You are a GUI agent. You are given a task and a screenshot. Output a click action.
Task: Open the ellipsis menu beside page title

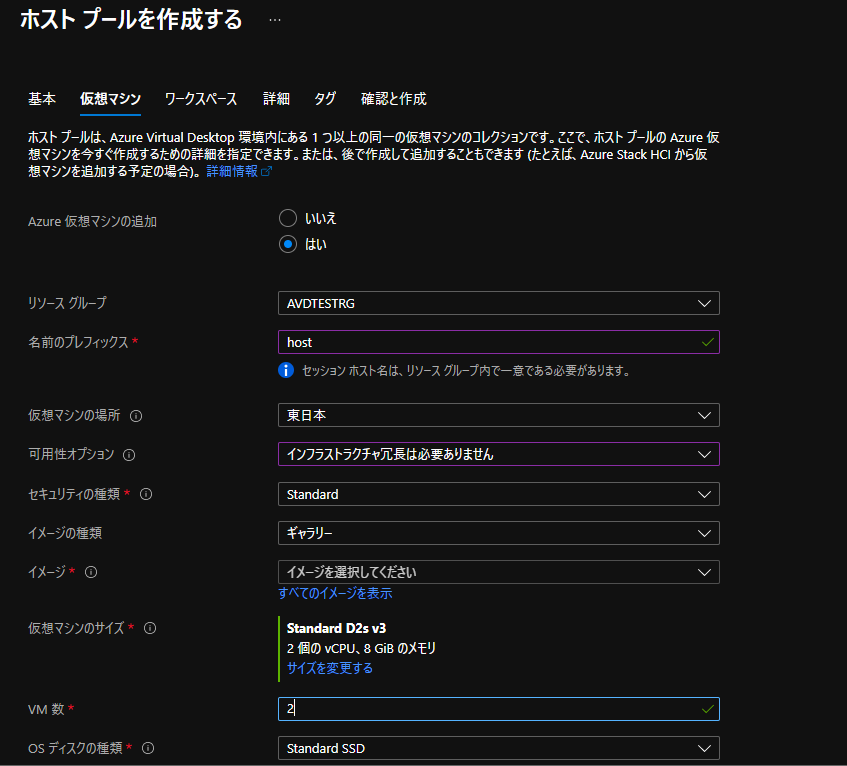pos(275,21)
